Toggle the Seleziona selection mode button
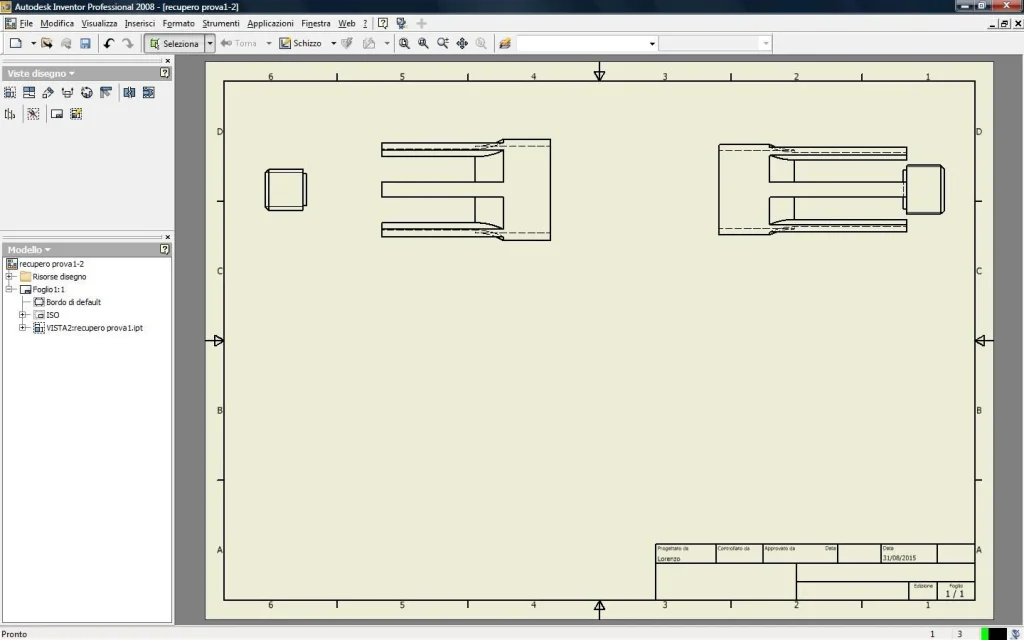The width and height of the screenshot is (1024, 640). pos(174,44)
